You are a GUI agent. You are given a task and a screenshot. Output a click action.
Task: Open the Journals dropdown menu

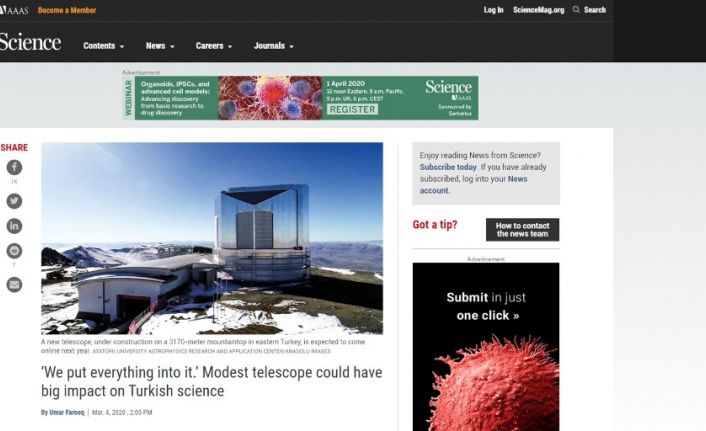click(273, 46)
